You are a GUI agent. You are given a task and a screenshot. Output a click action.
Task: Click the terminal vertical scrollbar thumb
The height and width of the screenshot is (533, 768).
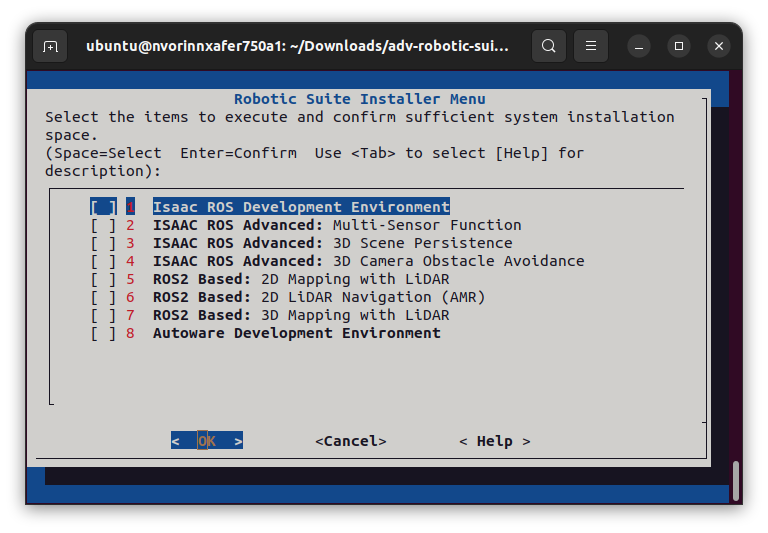[736, 480]
